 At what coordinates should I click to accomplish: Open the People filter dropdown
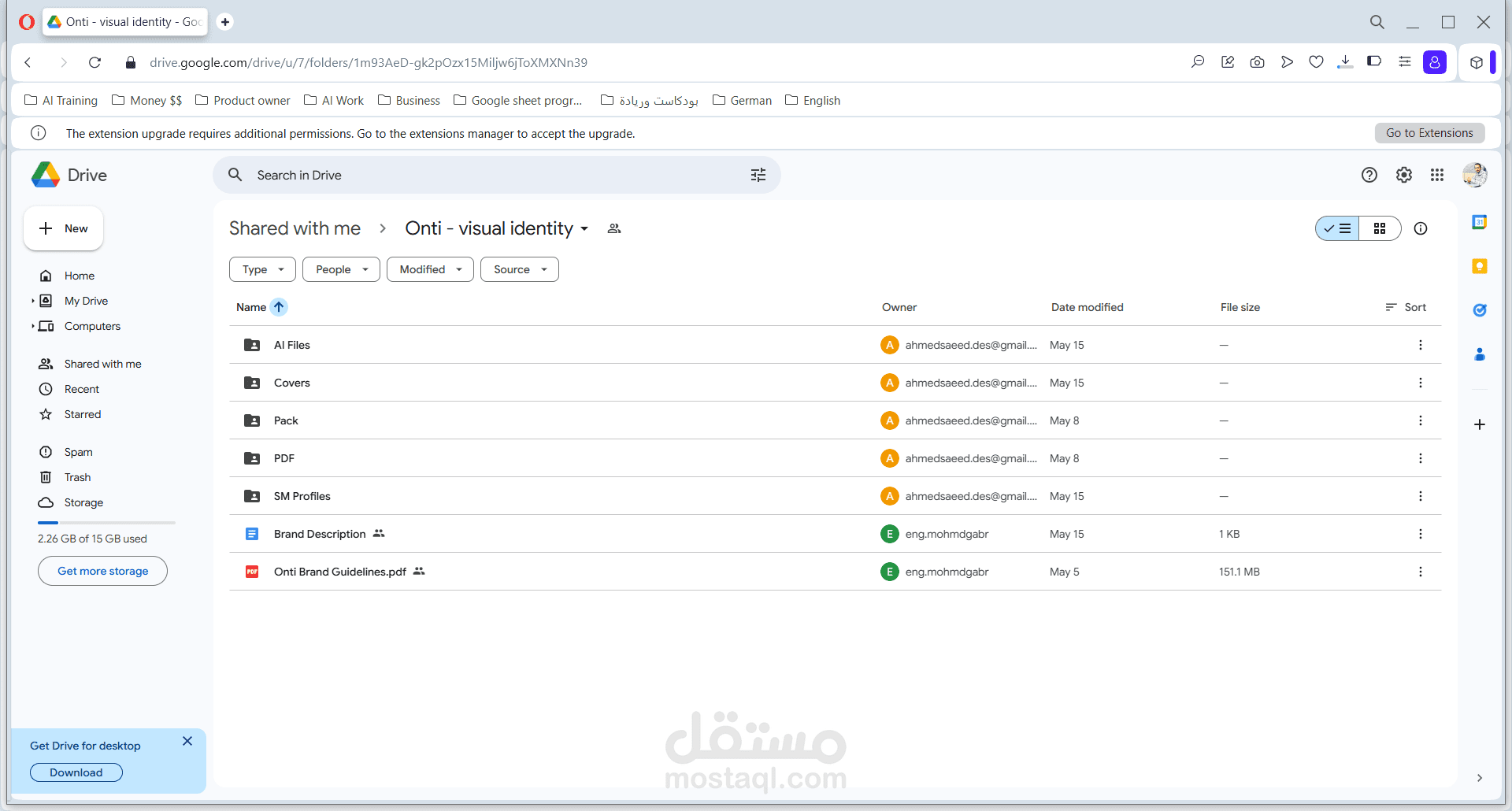[341, 269]
